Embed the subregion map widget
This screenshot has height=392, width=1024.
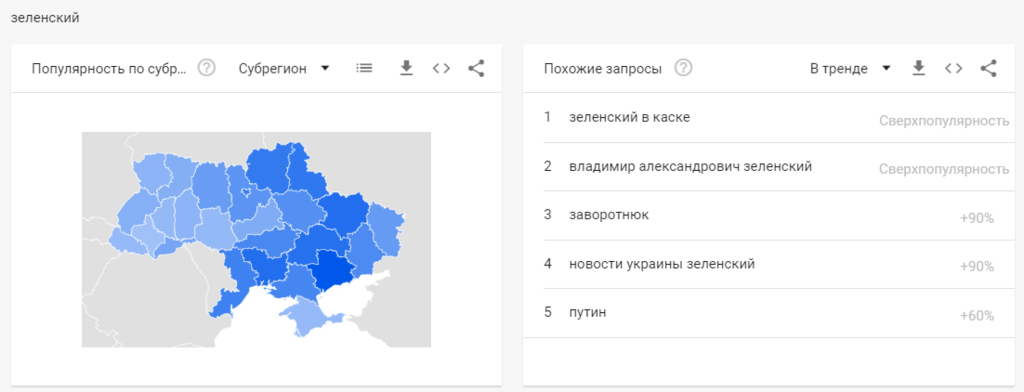[x=441, y=68]
